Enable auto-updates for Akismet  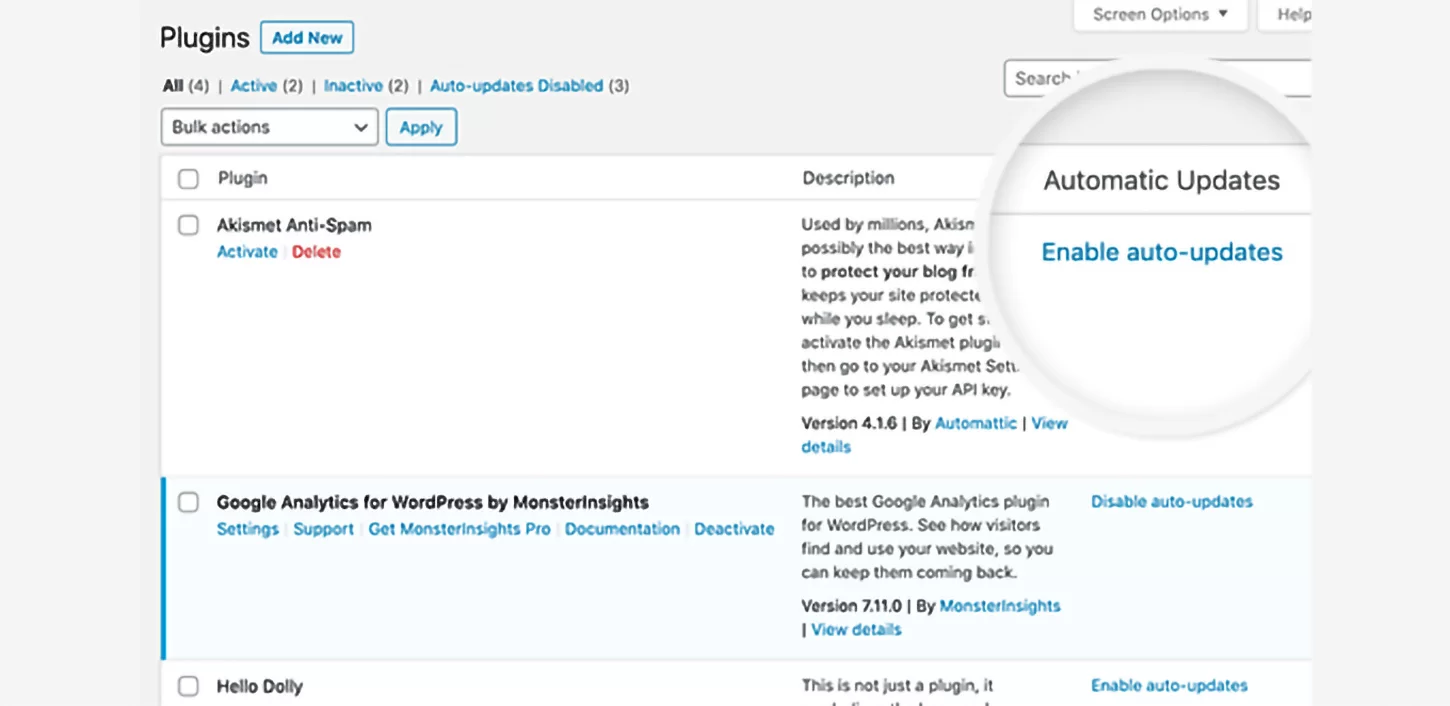(1162, 252)
